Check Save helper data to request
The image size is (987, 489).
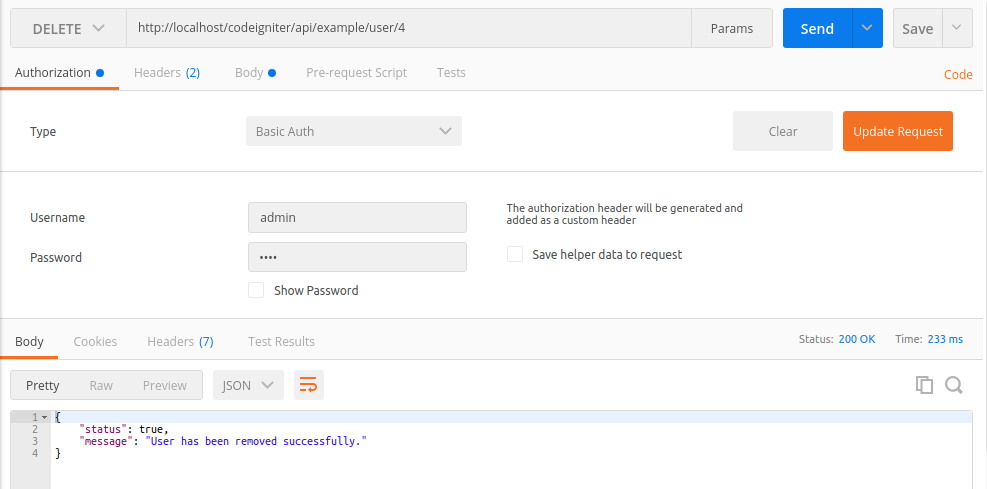[515, 254]
